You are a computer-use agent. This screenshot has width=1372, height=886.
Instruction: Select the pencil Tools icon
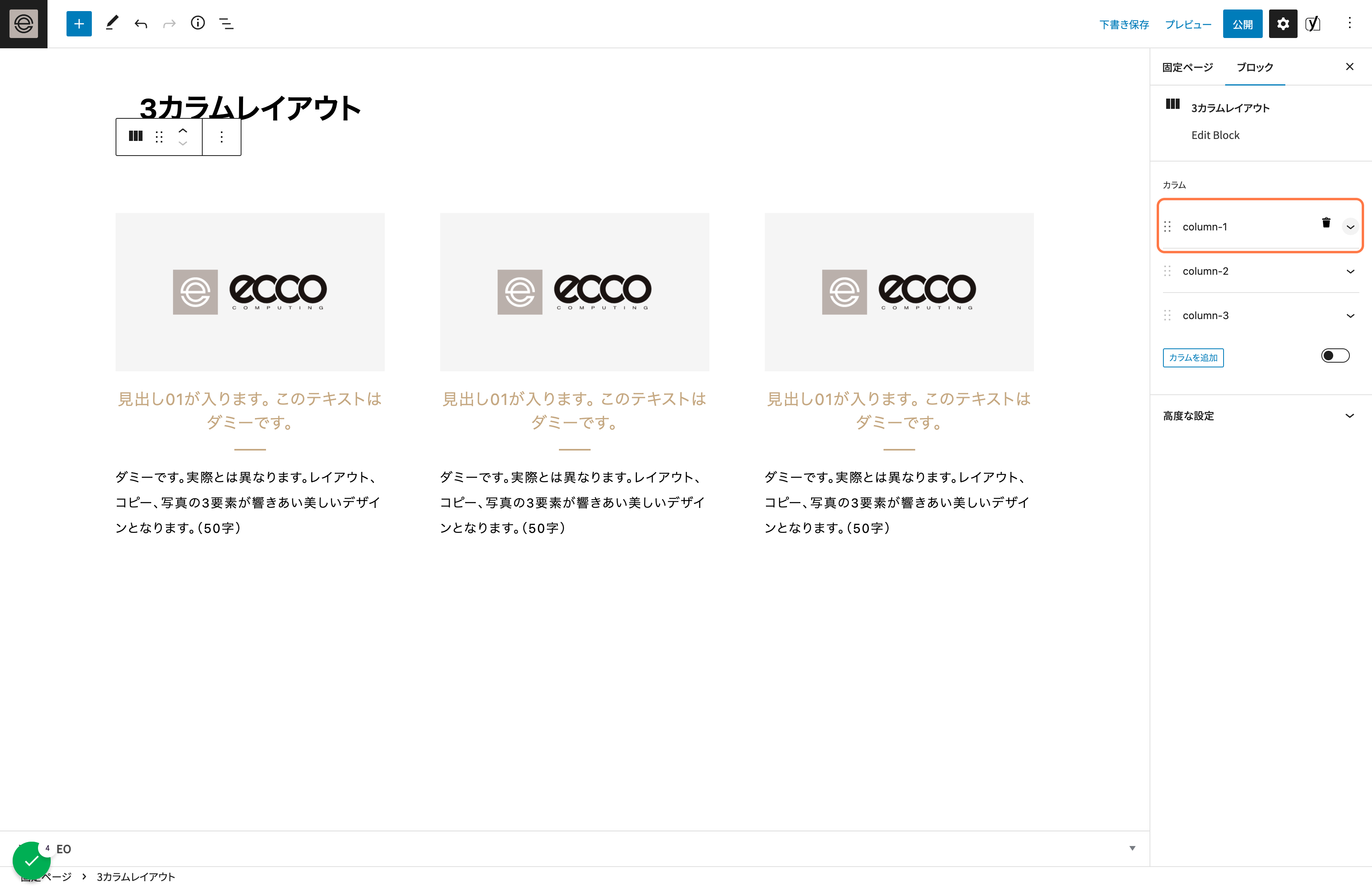(112, 24)
